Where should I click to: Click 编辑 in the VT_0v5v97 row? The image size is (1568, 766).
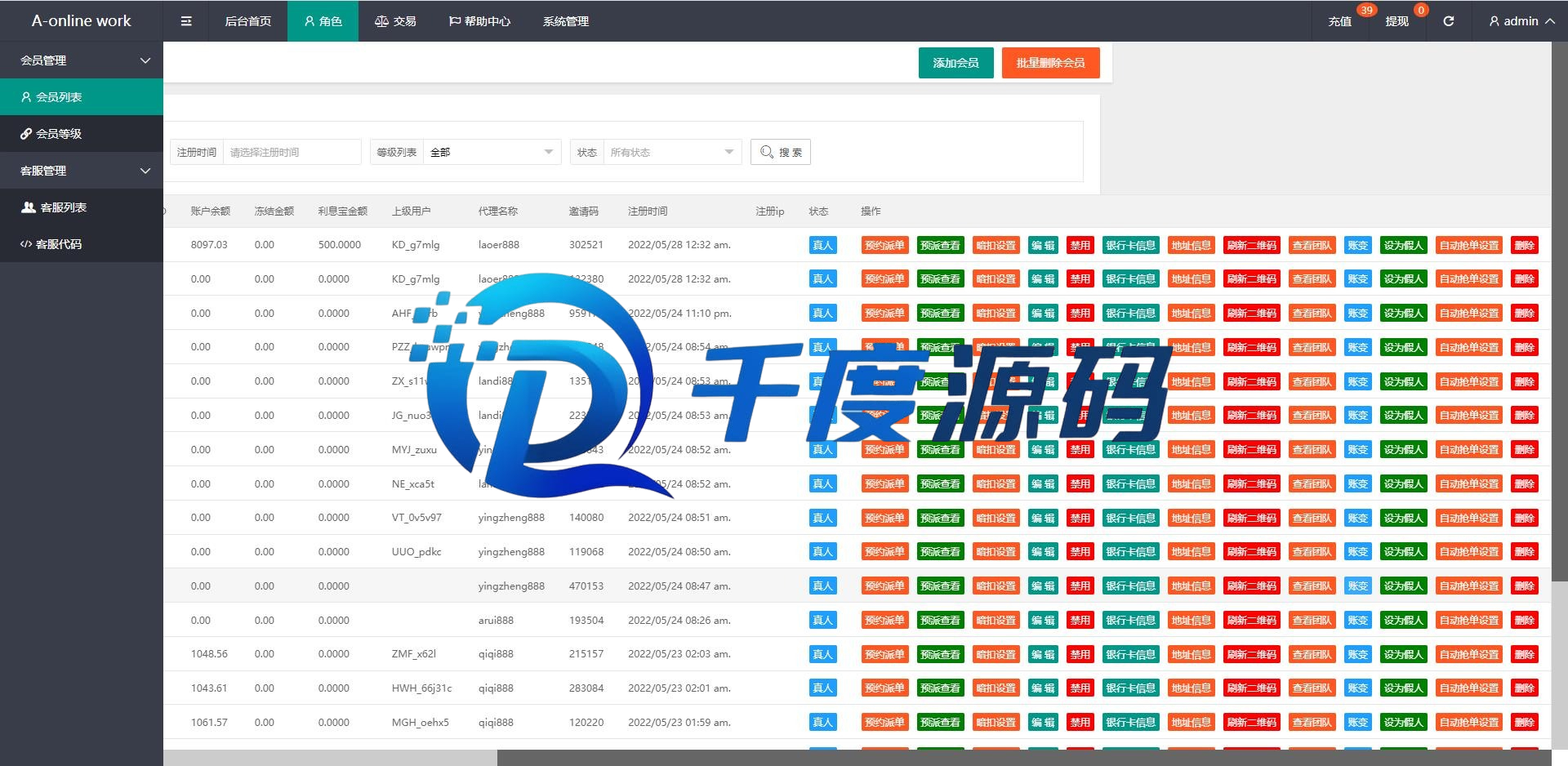tap(1043, 518)
